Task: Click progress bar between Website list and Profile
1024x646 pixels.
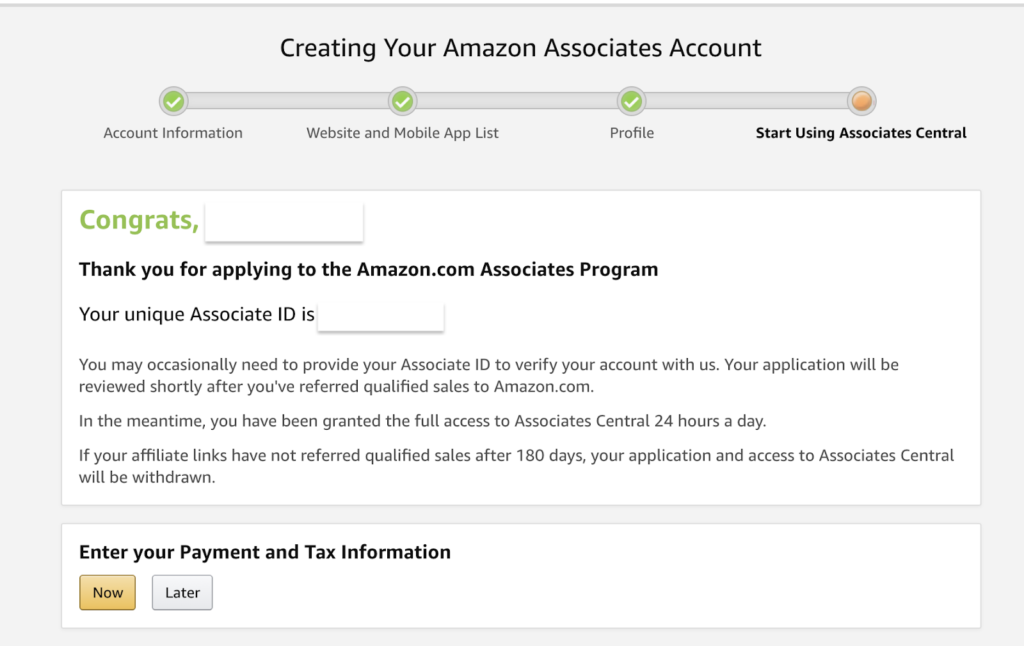Action: (517, 101)
